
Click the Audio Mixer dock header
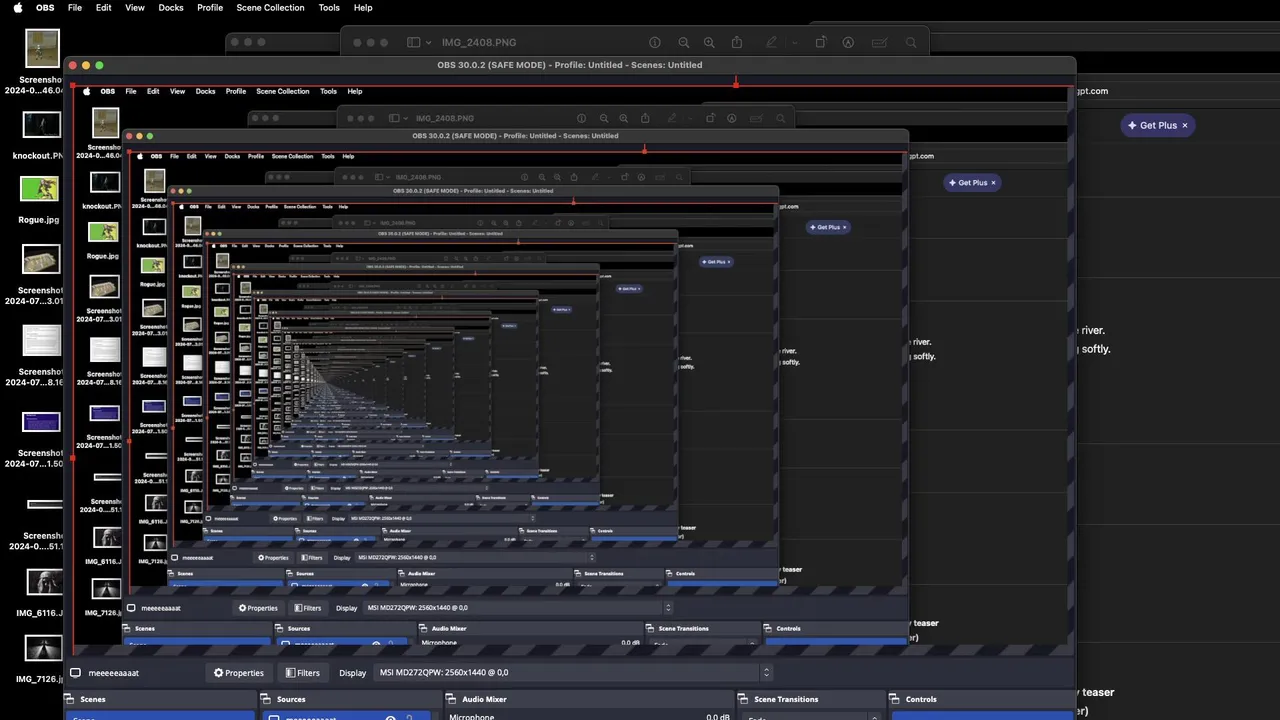tap(590, 699)
